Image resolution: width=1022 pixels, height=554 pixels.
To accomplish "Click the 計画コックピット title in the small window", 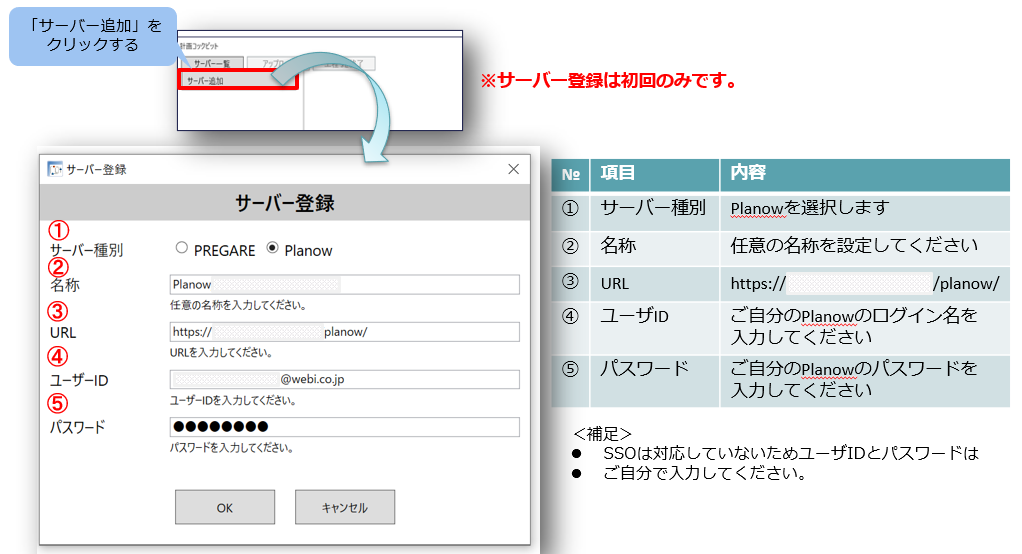I will [199, 46].
